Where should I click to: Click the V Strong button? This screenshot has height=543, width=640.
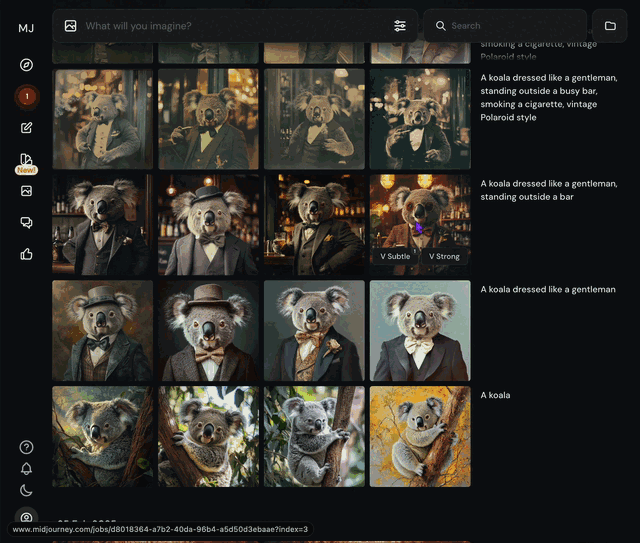(444, 256)
